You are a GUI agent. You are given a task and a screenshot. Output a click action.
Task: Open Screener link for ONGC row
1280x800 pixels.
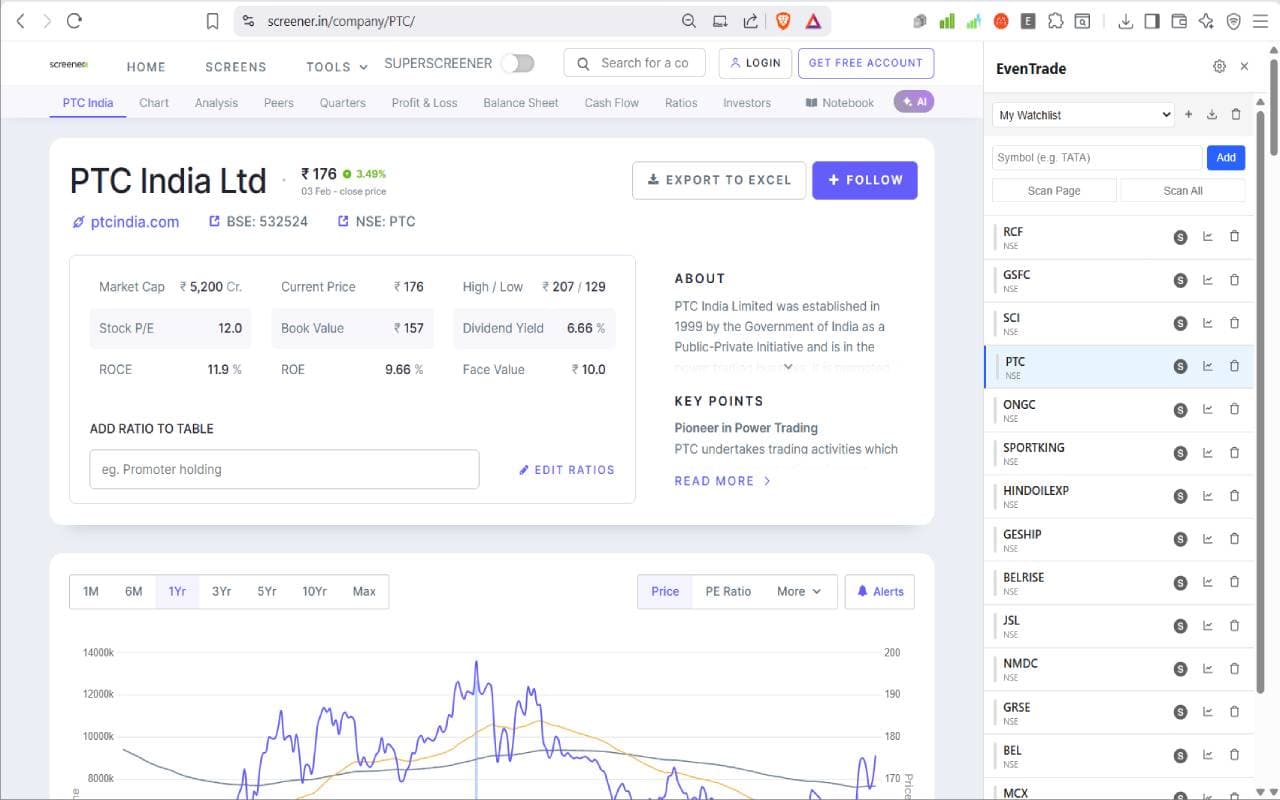pyautogui.click(x=1180, y=410)
